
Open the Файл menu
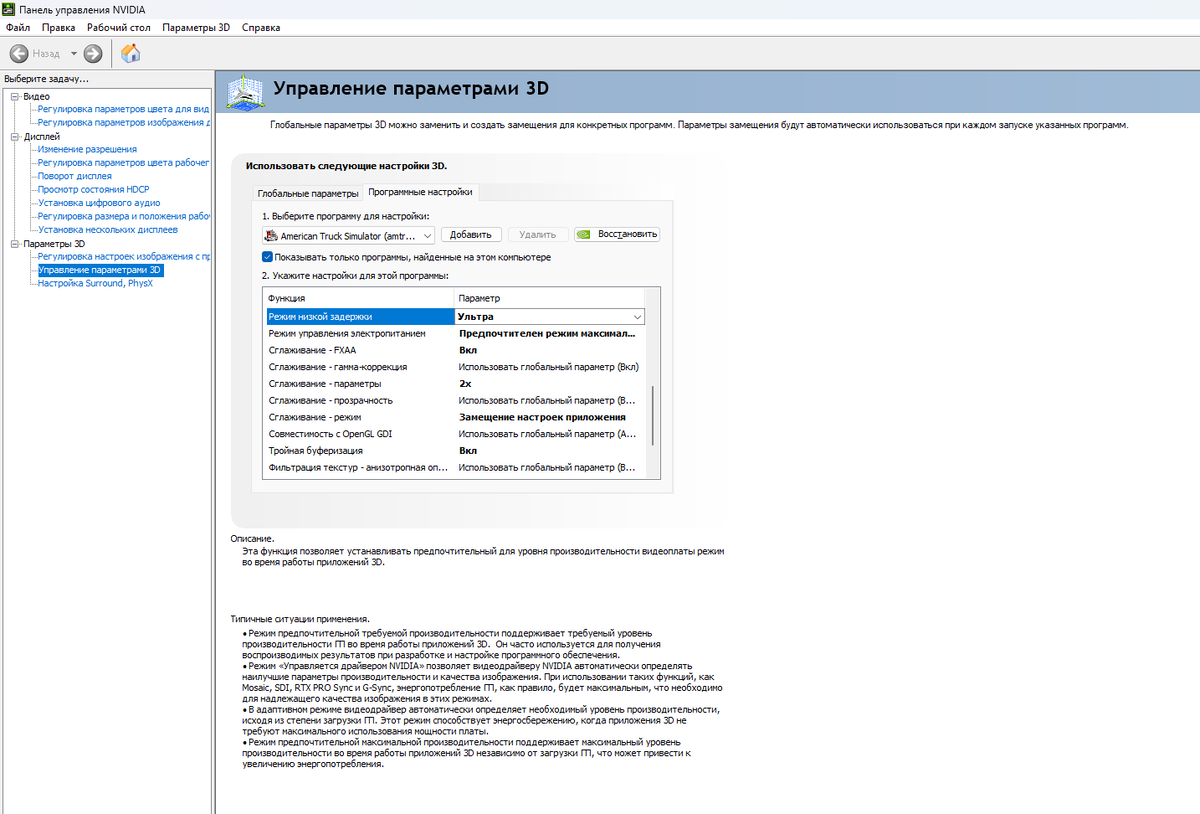pyautogui.click(x=18, y=27)
